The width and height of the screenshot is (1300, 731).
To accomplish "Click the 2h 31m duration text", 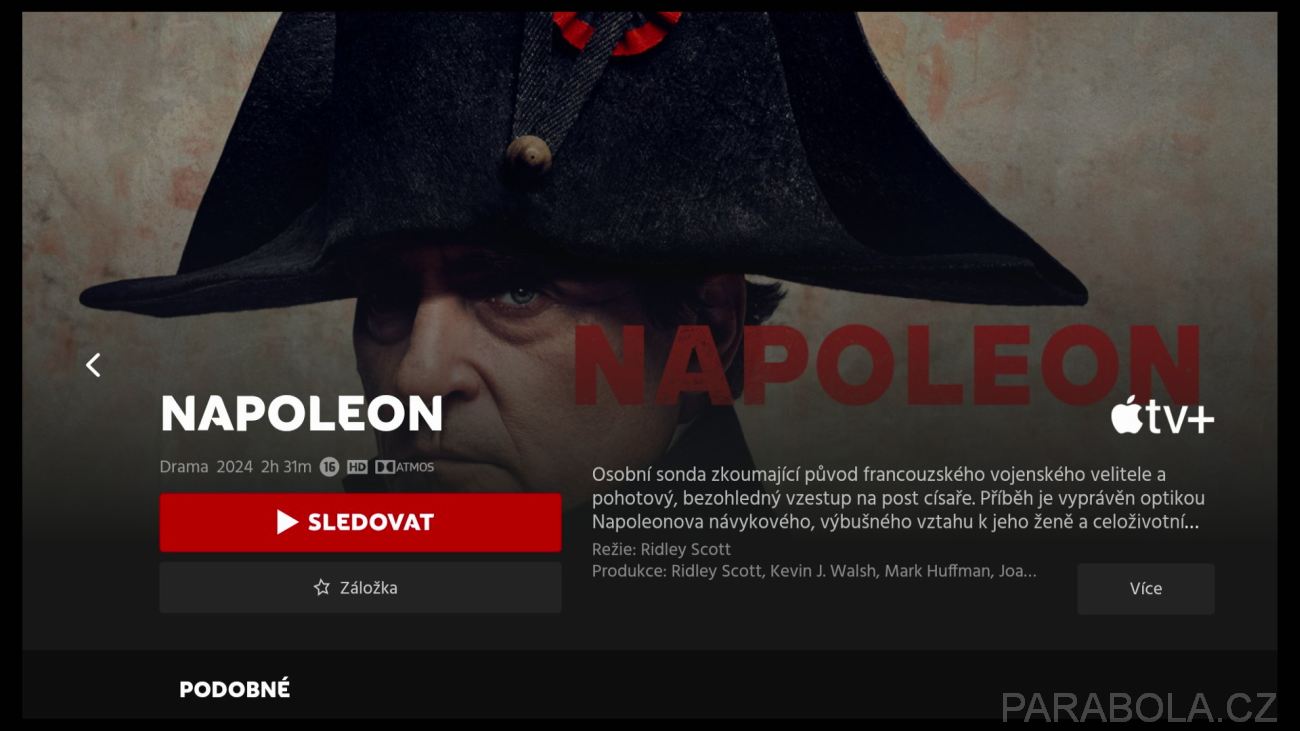I will coord(286,467).
